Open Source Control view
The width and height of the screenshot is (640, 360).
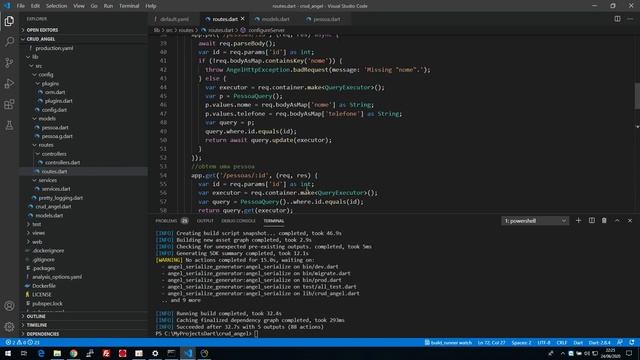9,62
